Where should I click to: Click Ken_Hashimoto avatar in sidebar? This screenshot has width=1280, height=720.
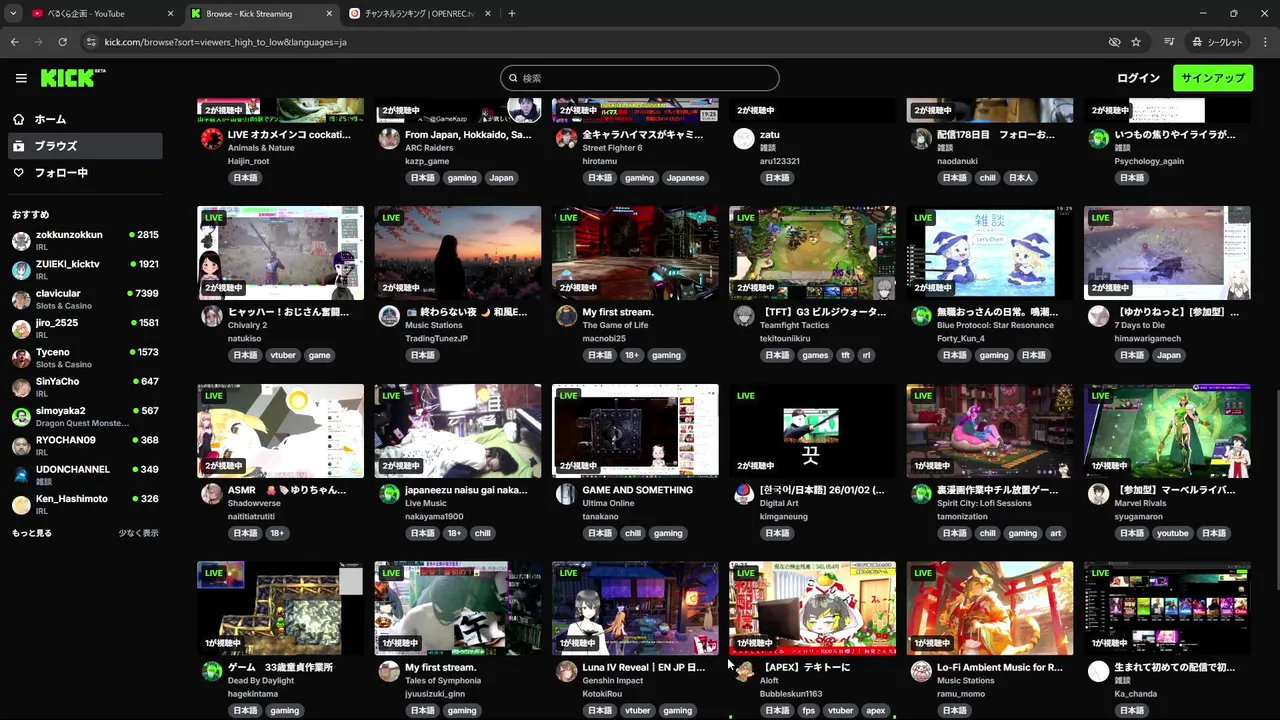[21, 505]
